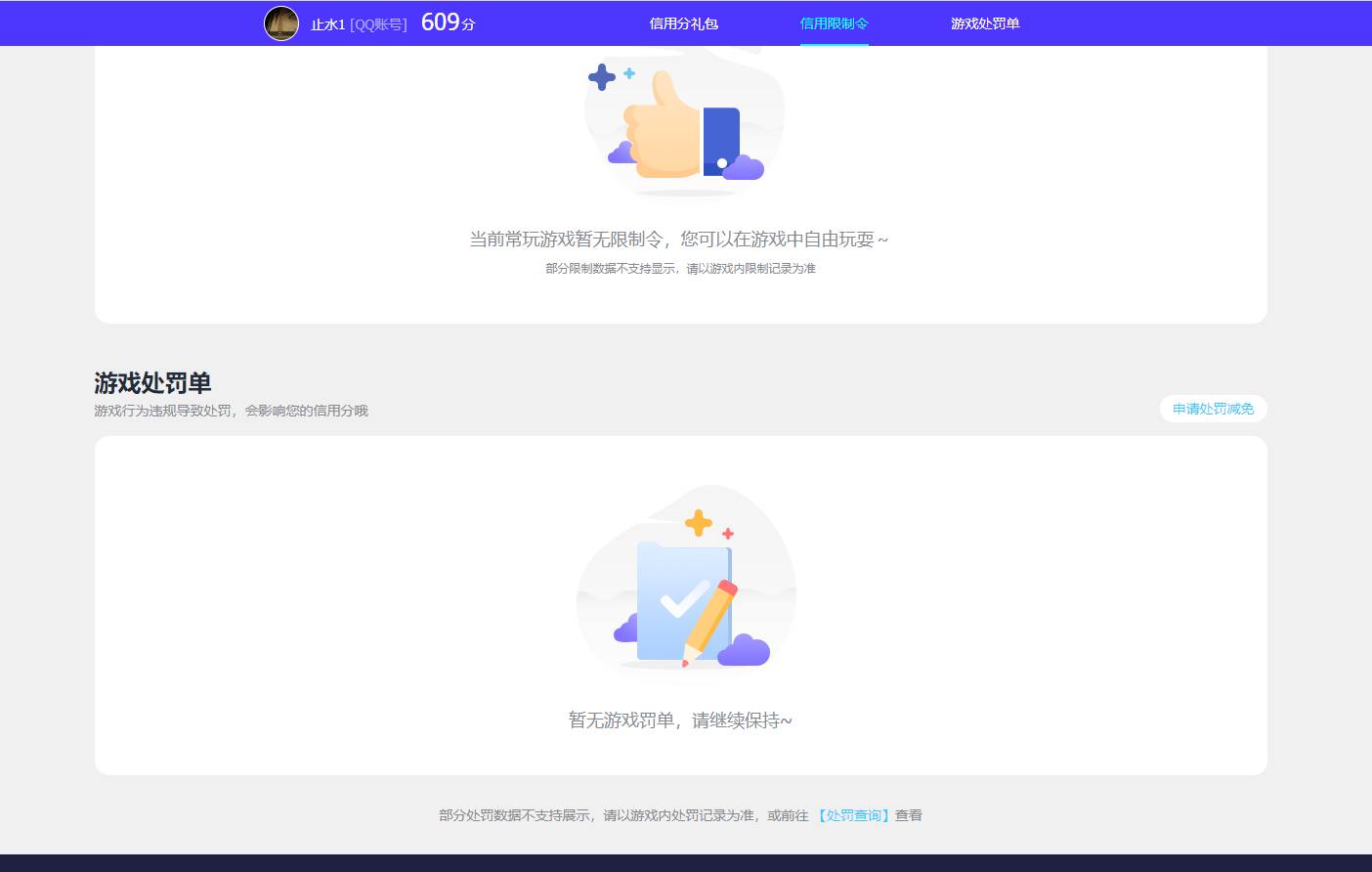Click the user avatar image

[x=281, y=23]
